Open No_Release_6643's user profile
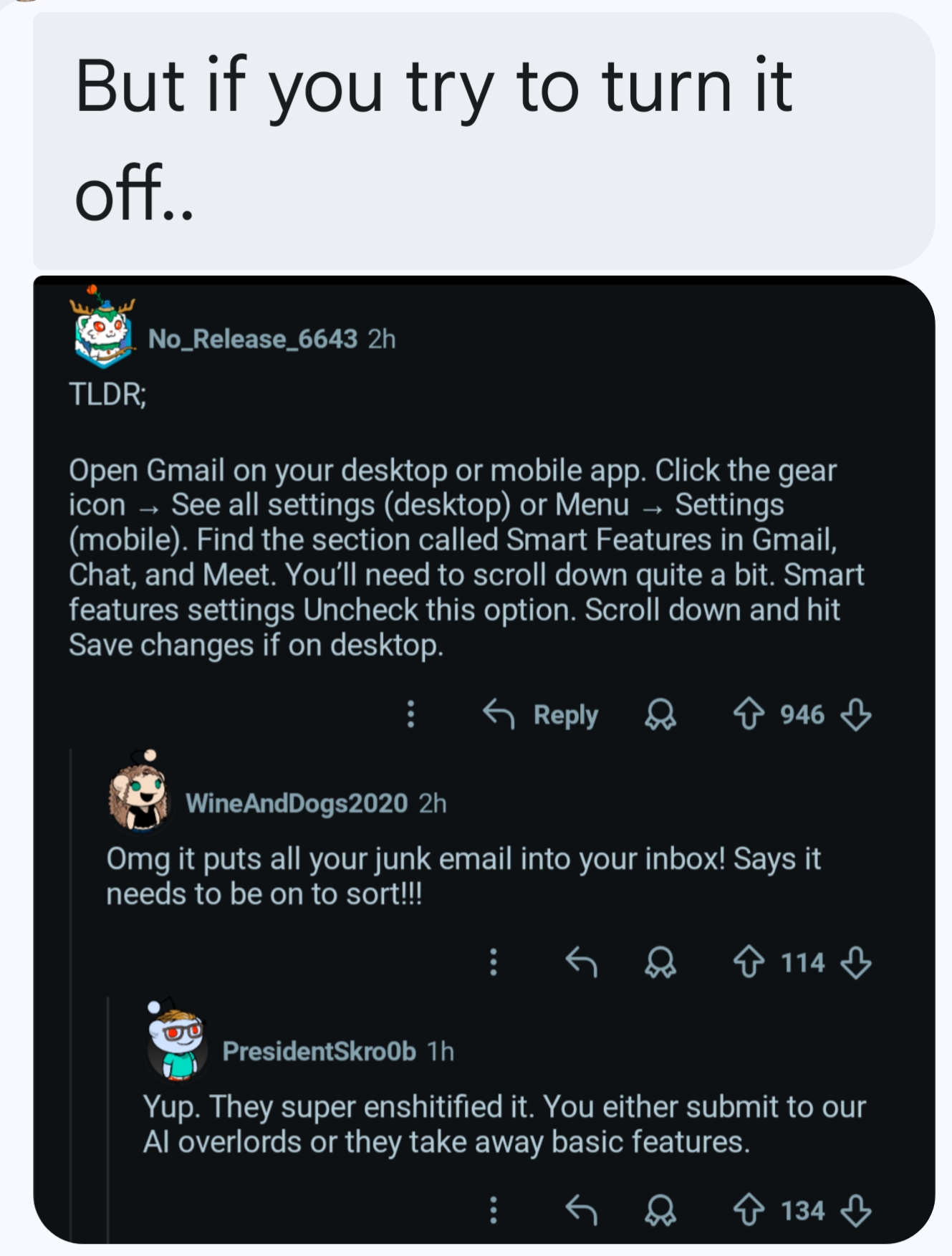The height and width of the screenshot is (1256, 952). coord(252,339)
